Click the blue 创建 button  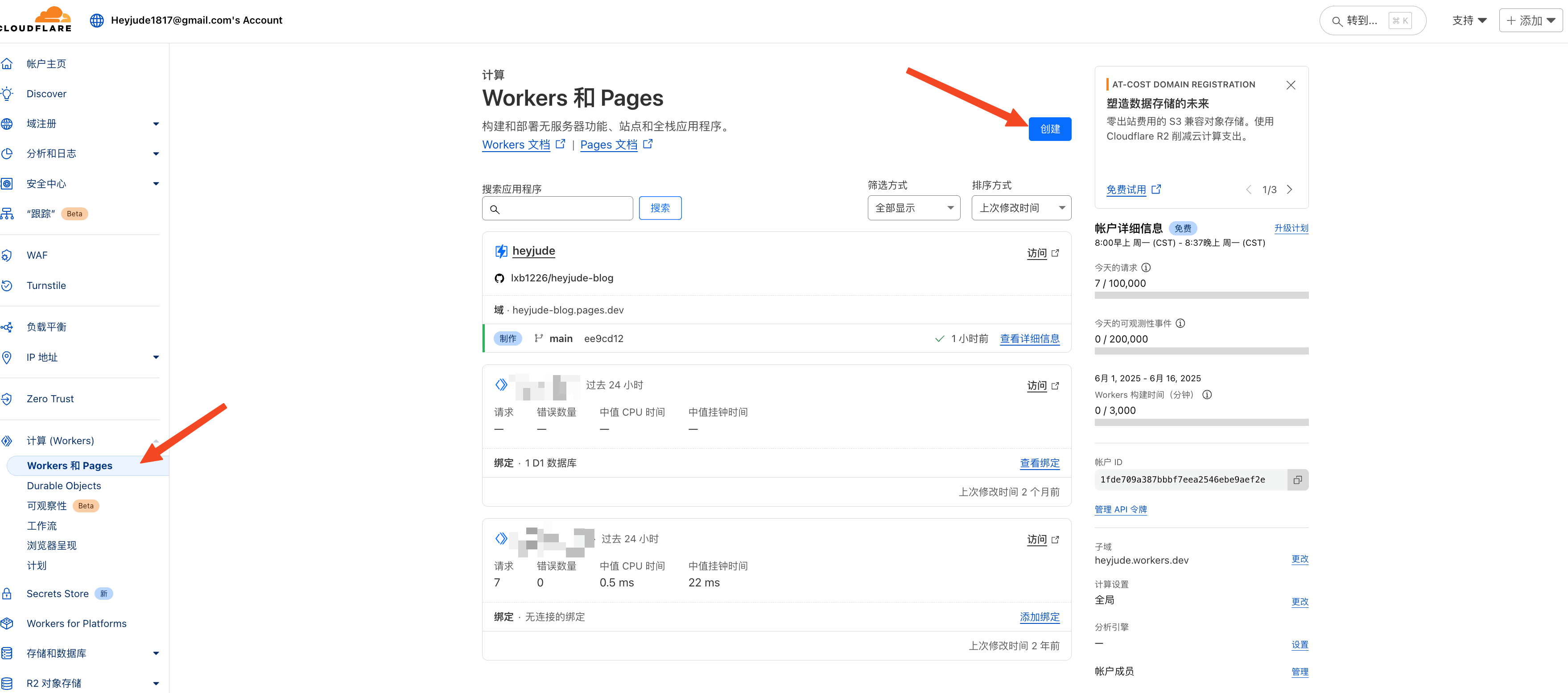(1050, 129)
